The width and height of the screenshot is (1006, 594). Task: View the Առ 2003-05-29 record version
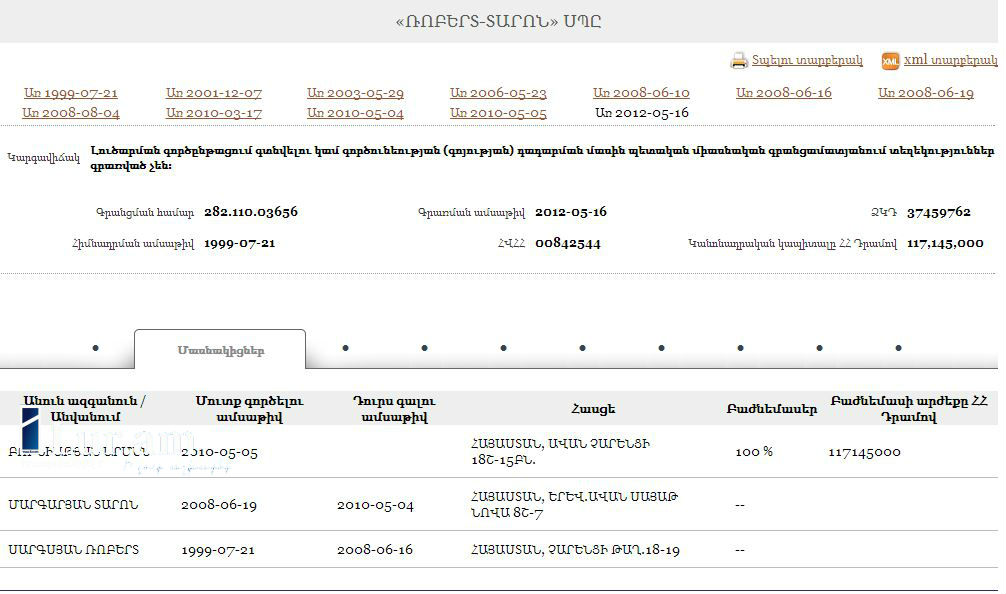coord(356,93)
